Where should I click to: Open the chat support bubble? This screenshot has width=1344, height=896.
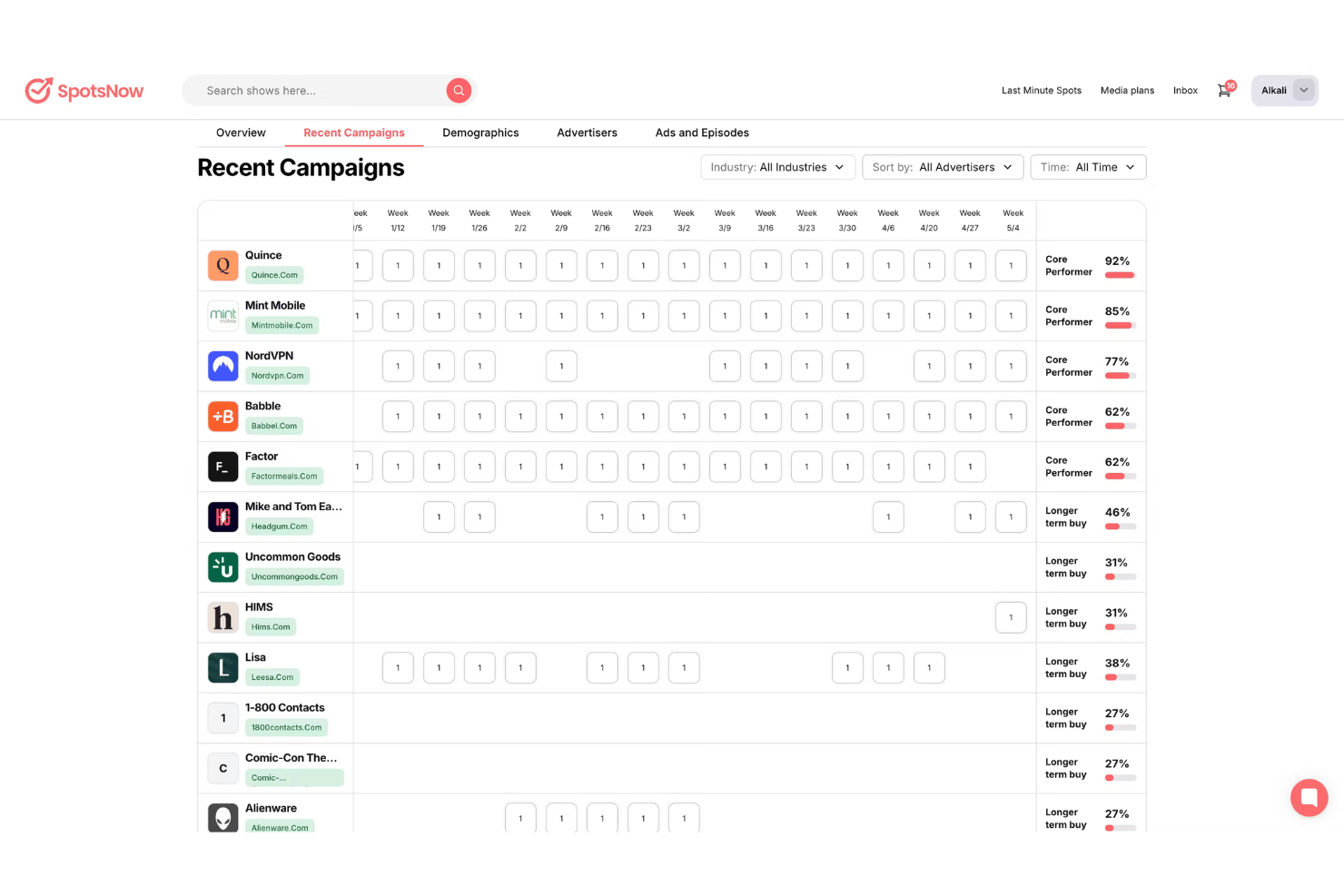tap(1309, 798)
